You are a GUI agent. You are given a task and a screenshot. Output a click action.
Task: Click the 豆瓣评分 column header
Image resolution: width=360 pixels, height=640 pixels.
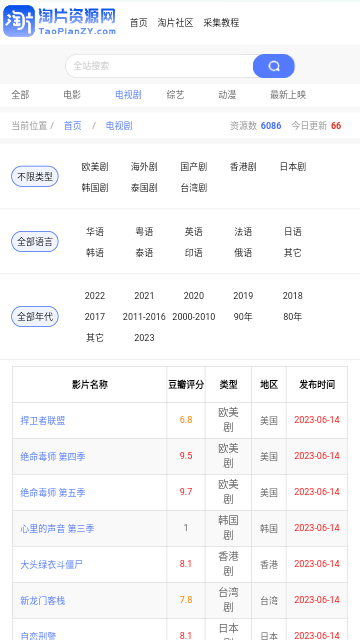pyautogui.click(x=186, y=384)
